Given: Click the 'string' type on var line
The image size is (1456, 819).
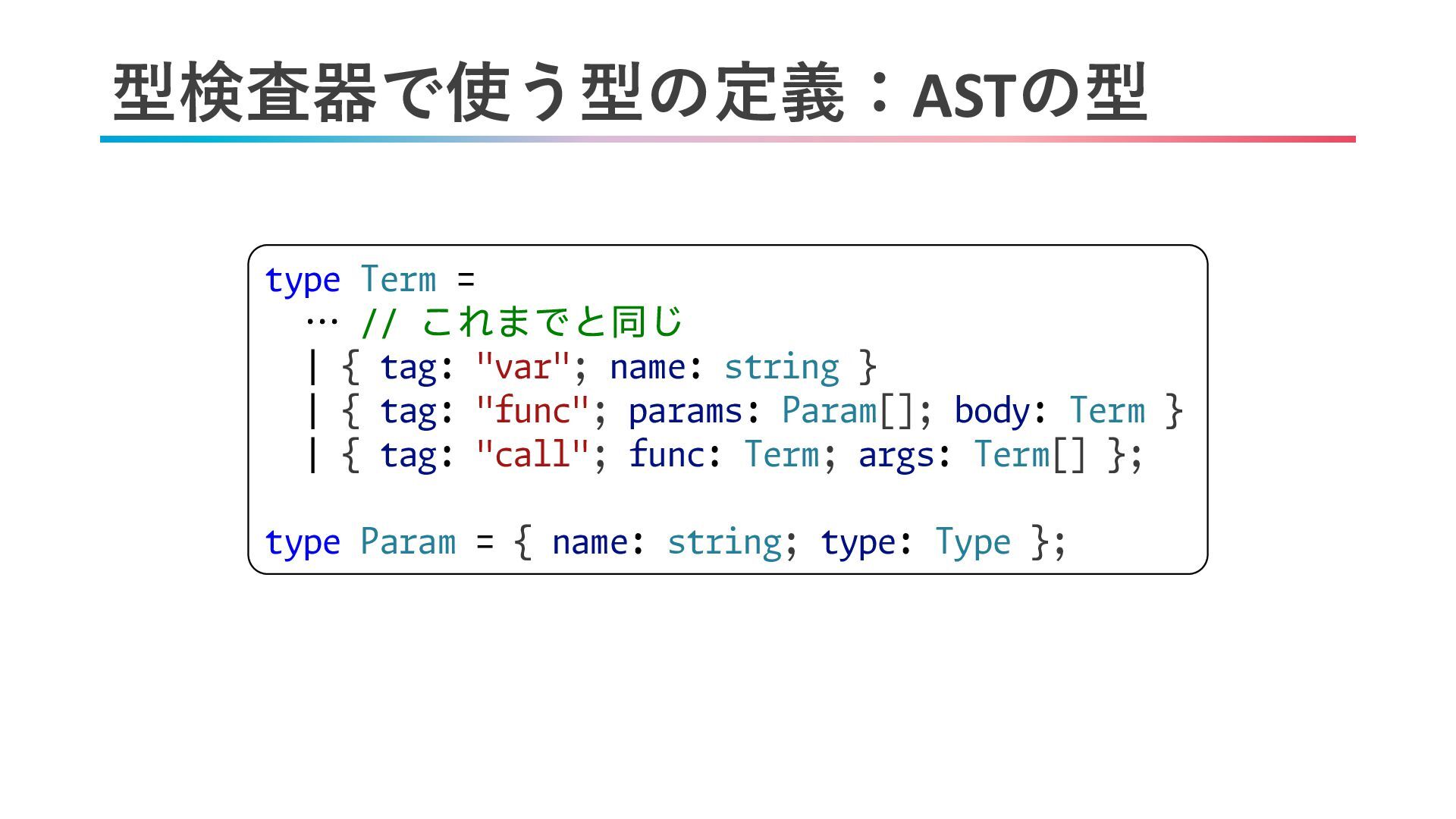Looking at the screenshot, I should click(781, 368).
